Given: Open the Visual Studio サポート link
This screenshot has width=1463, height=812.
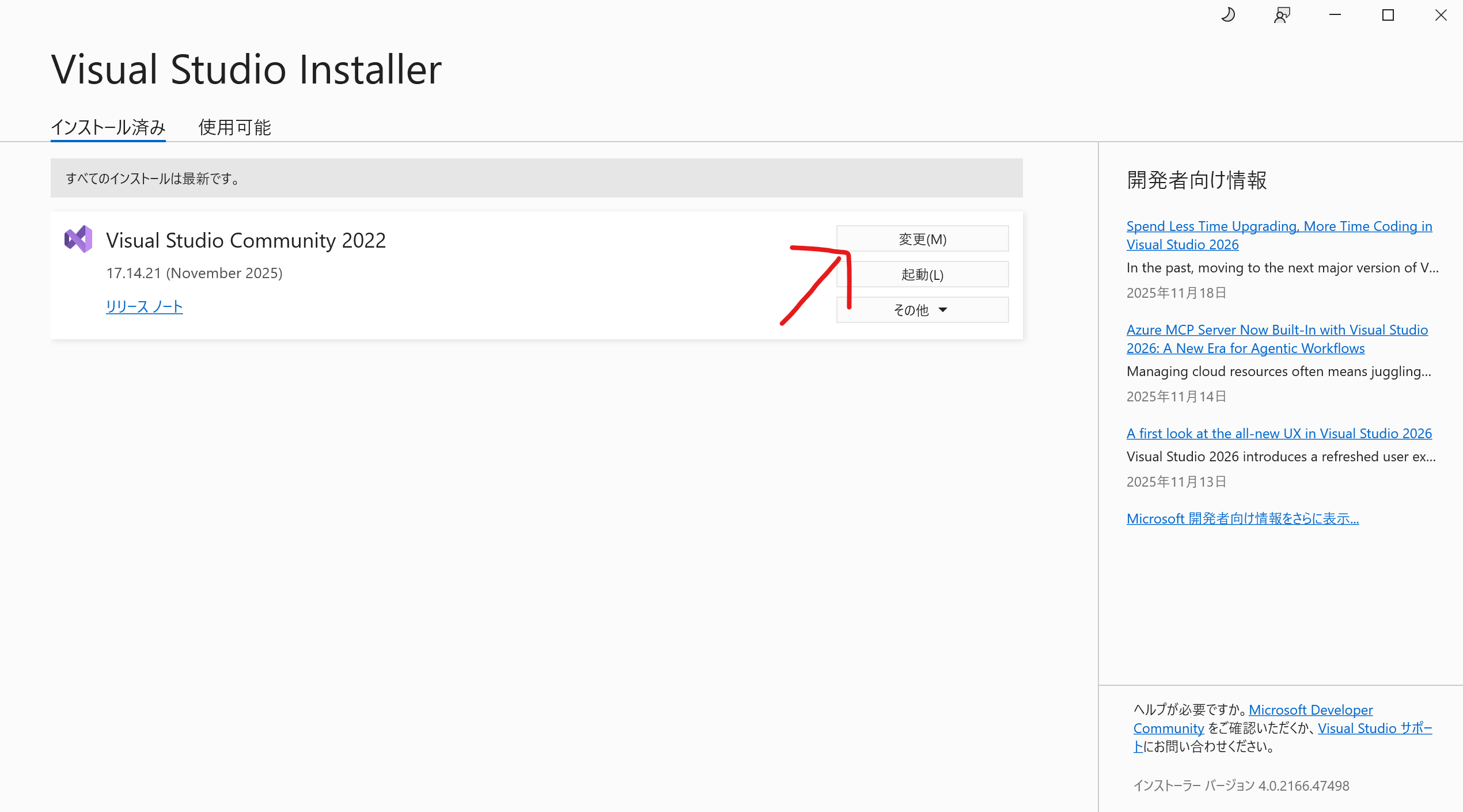Looking at the screenshot, I should tap(1374, 728).
